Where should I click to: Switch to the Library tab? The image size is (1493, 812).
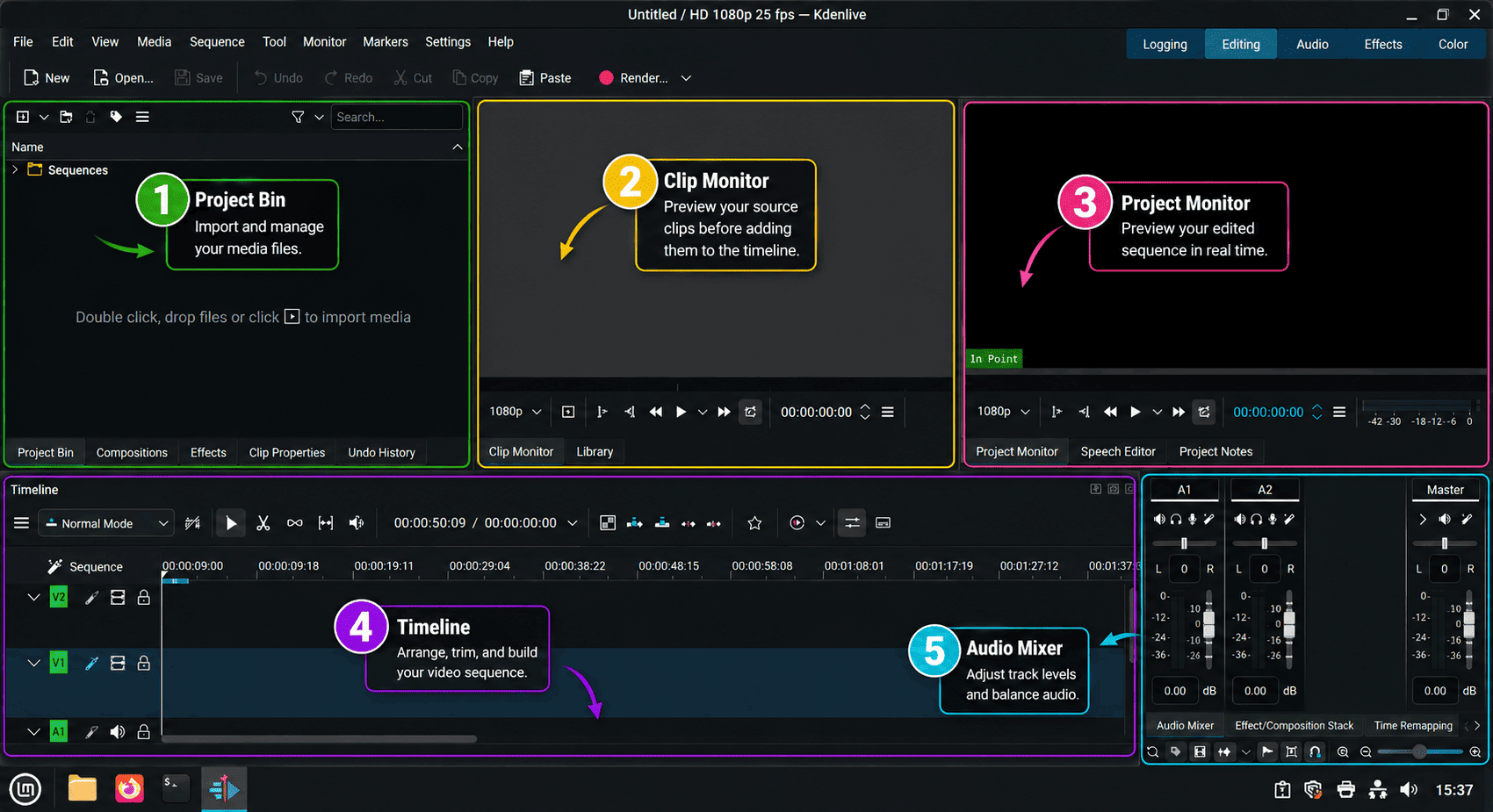point(595,451)
